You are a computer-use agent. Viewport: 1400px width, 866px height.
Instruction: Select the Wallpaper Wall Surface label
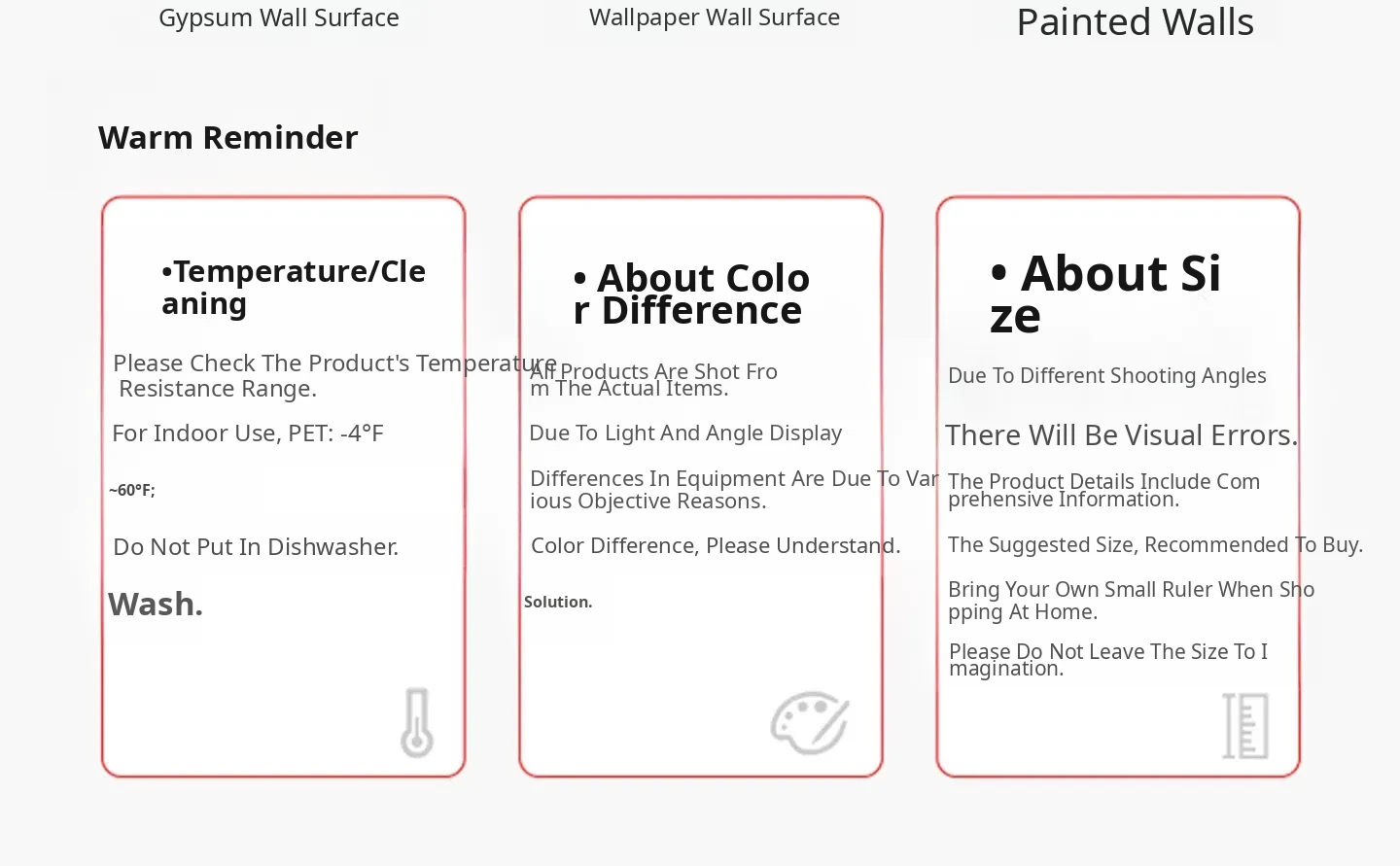pyautogui.click(x=715, y=17)
